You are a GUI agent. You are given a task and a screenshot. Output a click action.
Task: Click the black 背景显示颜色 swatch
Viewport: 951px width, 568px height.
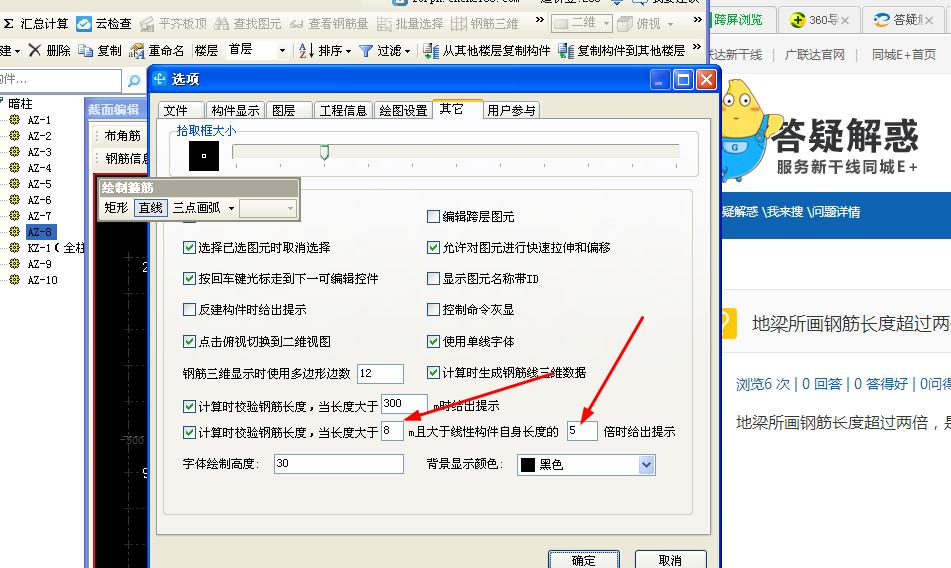528,465
